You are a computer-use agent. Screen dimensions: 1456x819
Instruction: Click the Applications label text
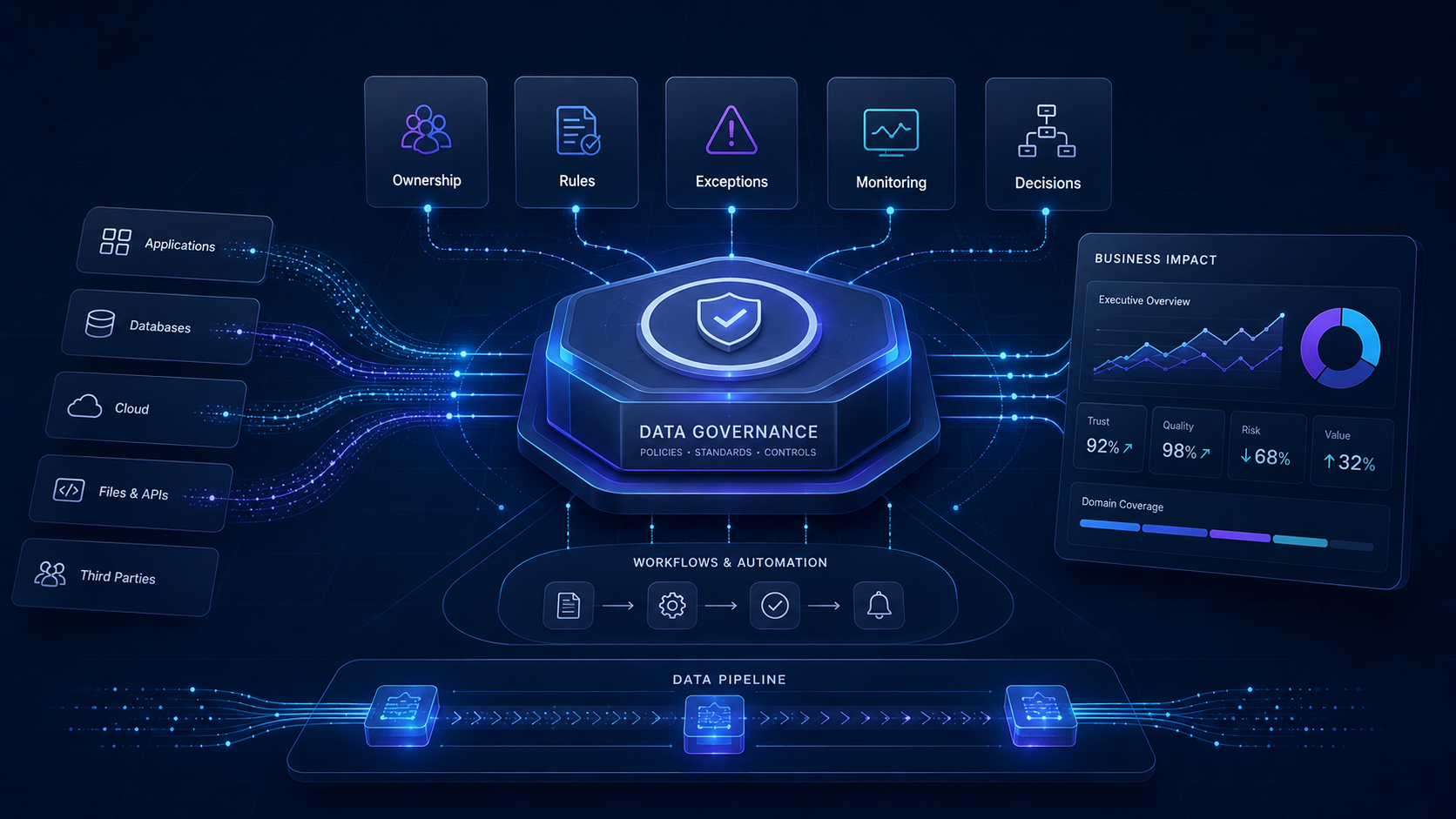pos(180,245)
